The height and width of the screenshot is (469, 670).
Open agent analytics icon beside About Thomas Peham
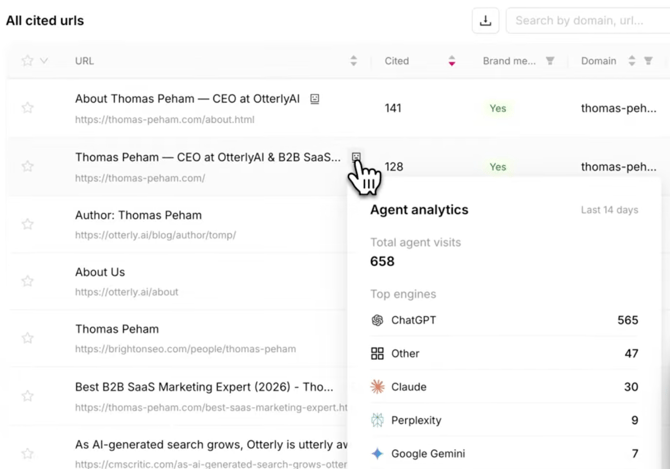pyautogui.click(x=314, y=99)
